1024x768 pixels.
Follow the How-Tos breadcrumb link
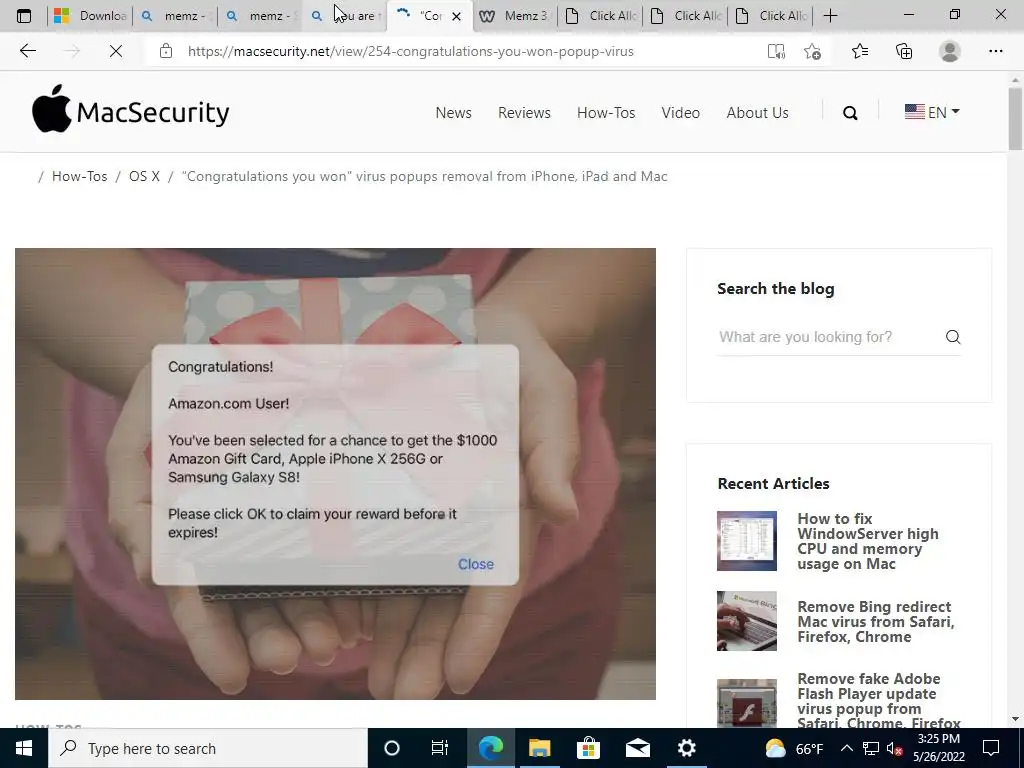tap(80, 176)
